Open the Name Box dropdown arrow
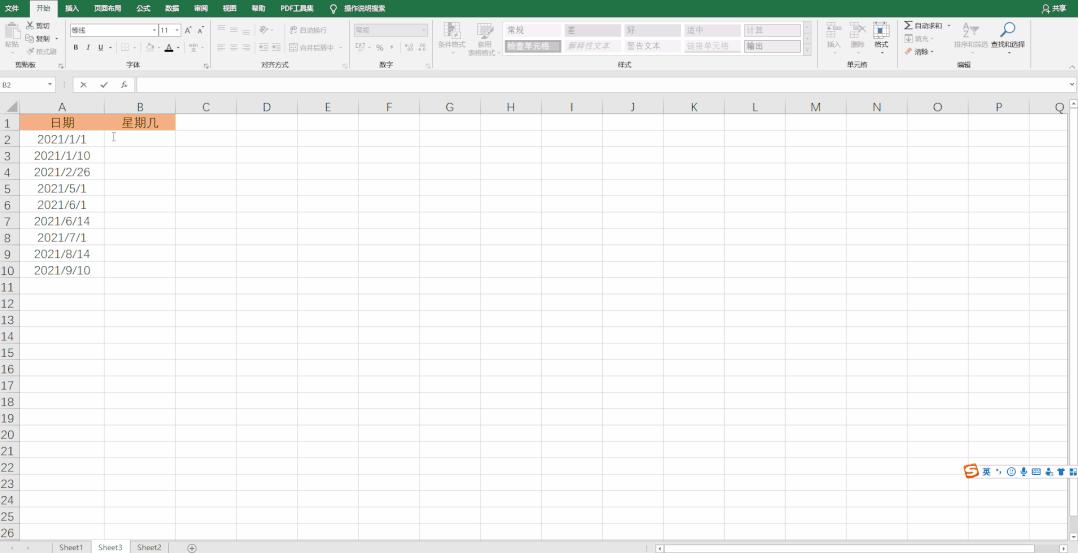1078x553 pixels. tap(50, 85)
